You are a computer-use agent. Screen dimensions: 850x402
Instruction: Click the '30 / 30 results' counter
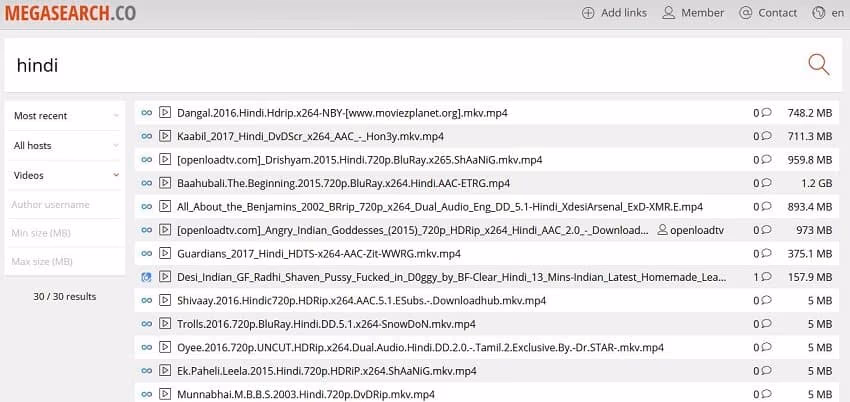coord(65,296)
